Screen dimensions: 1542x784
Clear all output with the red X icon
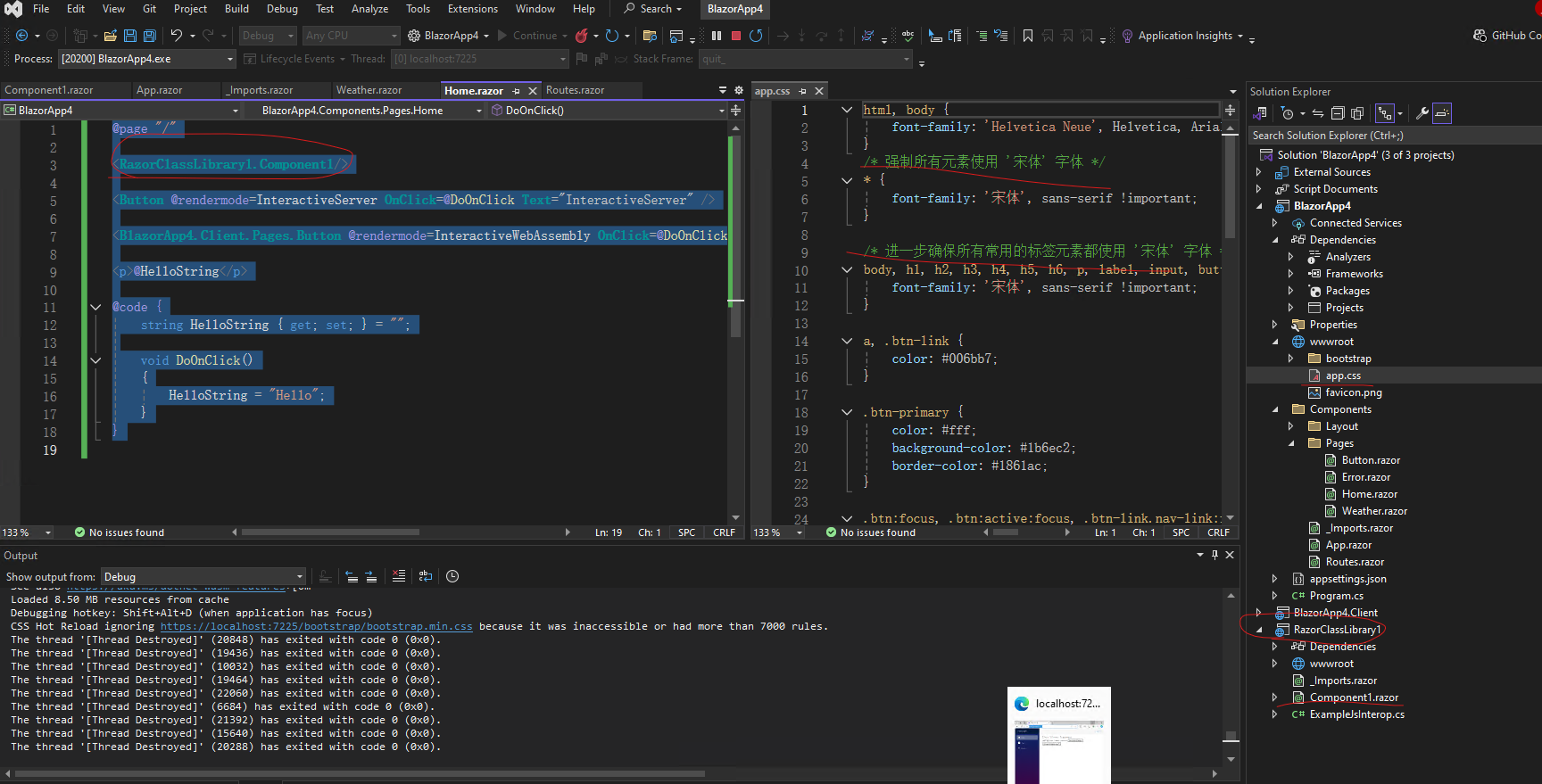tap(399, 576)
